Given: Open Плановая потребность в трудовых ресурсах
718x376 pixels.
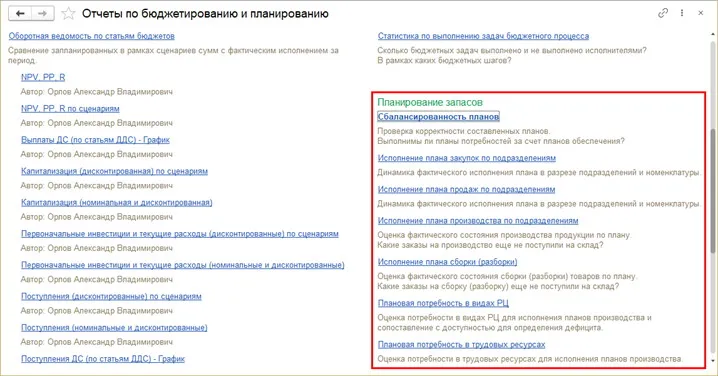Looking at the screenshot, I should pos(462,344).
